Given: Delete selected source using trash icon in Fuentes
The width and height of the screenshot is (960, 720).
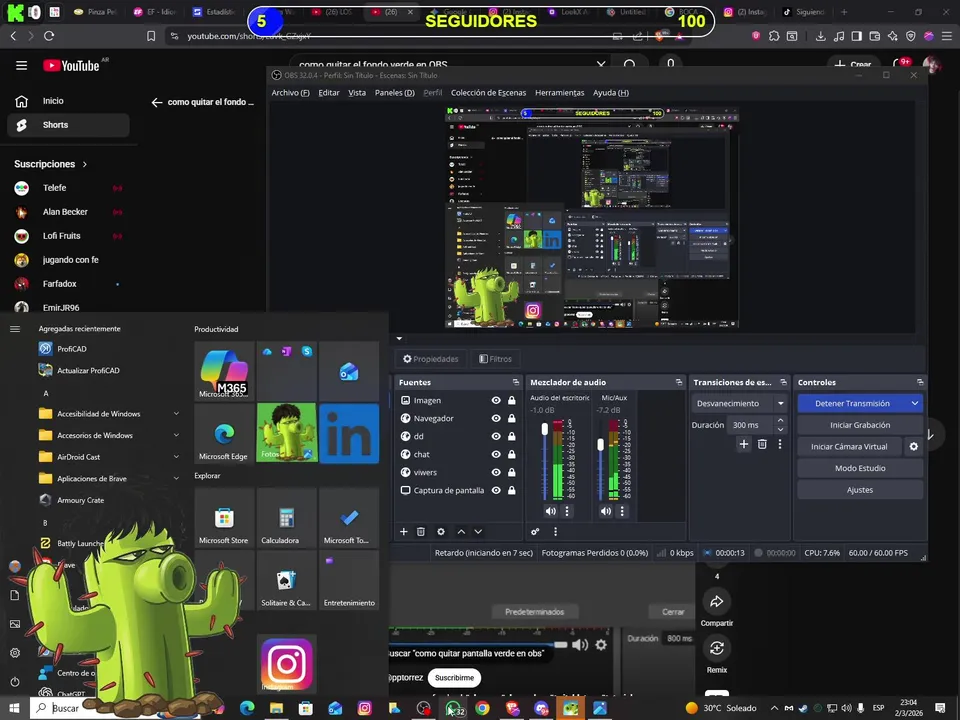Looking at the screenshot, I should (x=421, y=531).
